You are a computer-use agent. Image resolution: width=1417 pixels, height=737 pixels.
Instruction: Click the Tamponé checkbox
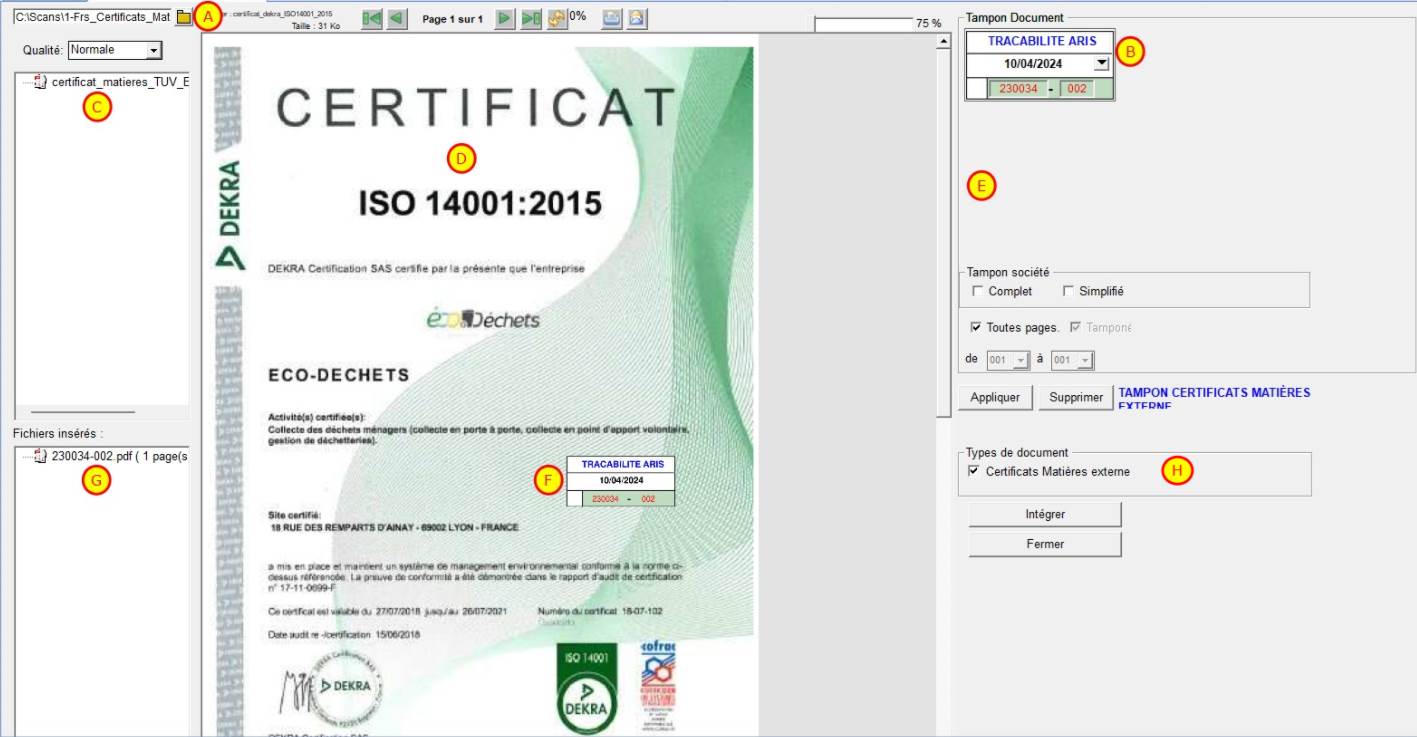(x=1076, y=327)
